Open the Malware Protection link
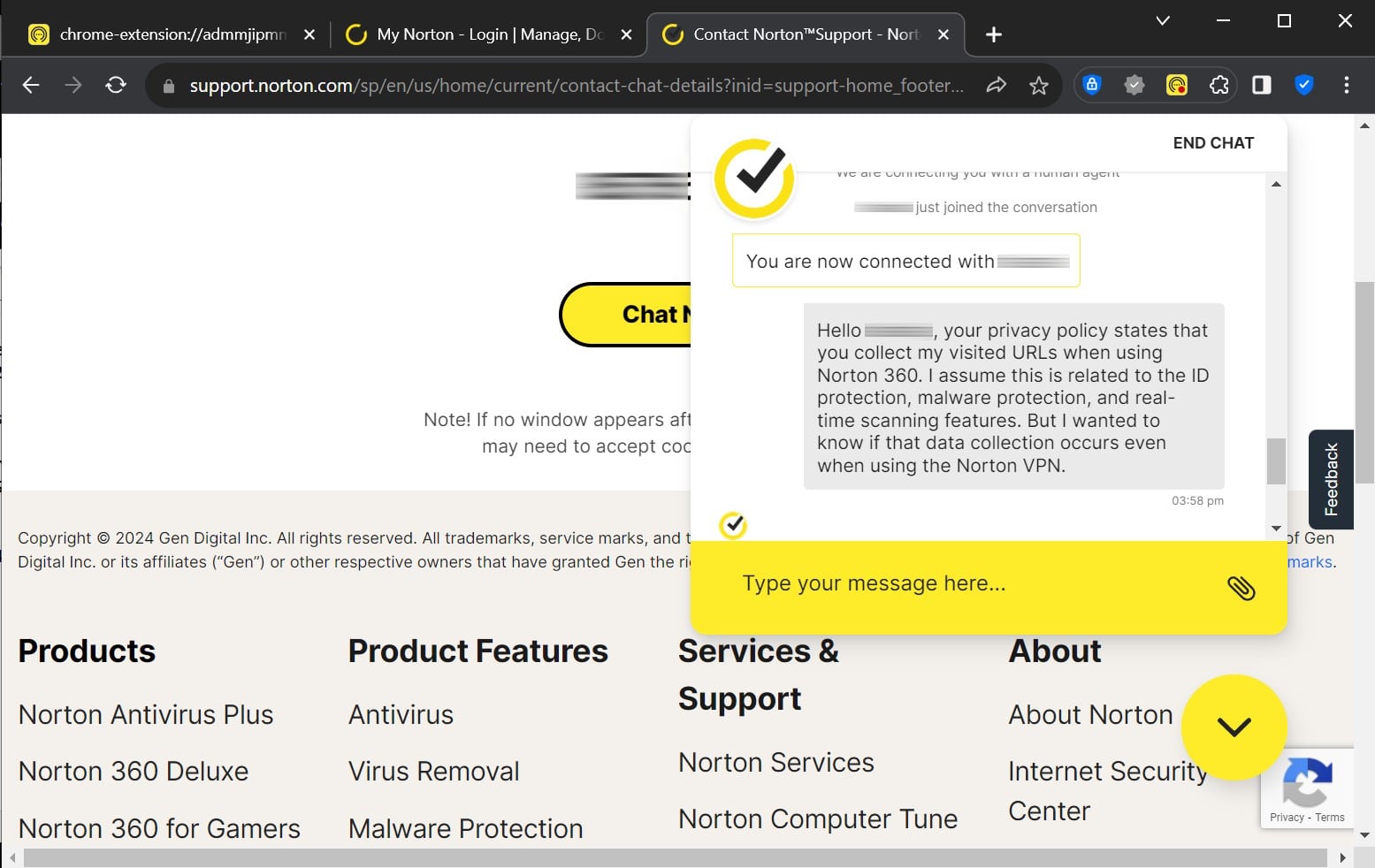 tap(465, 828)
